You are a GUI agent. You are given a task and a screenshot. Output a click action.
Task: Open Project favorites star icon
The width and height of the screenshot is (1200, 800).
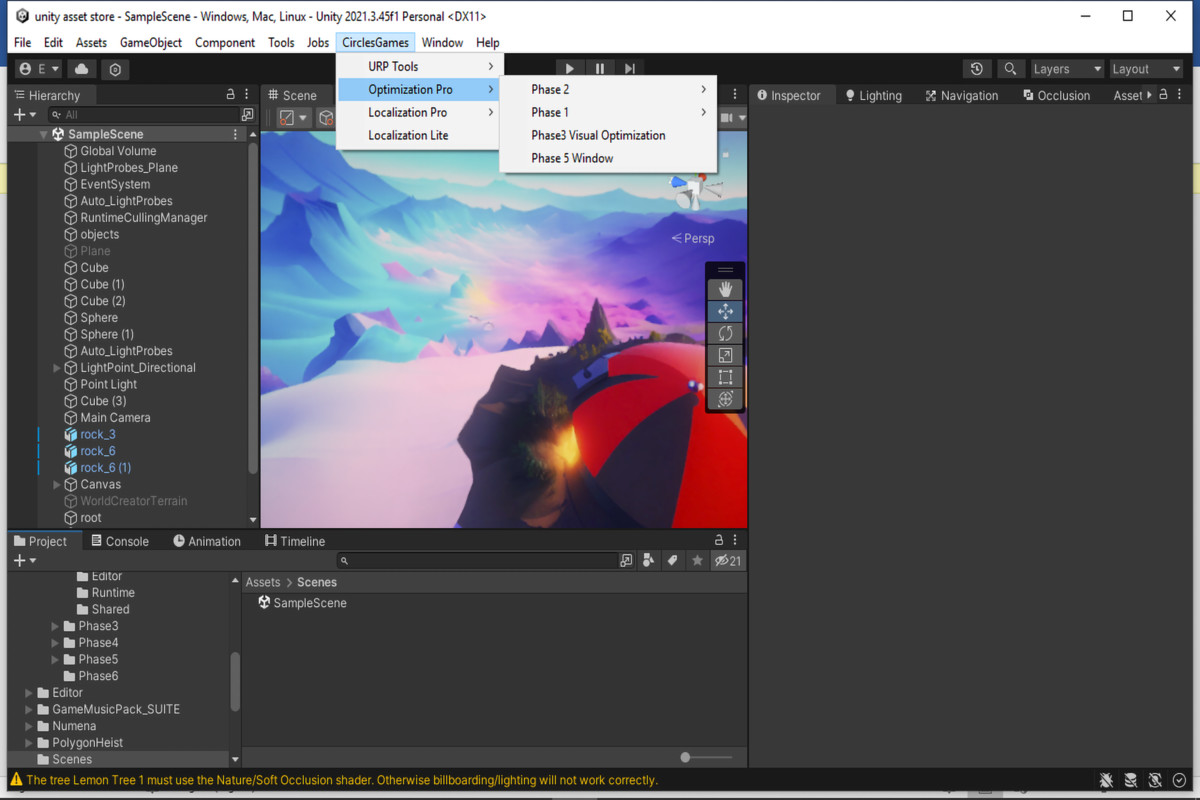(698, 561)
